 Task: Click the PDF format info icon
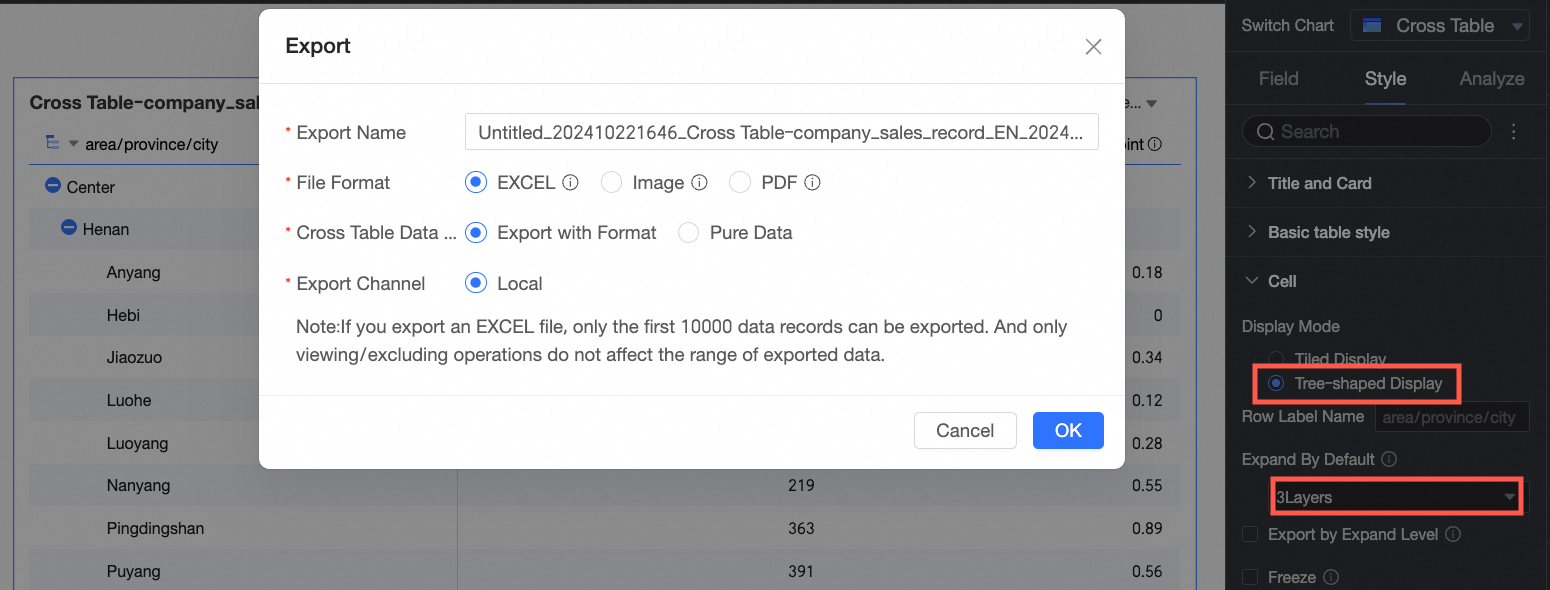pos(813,183)
